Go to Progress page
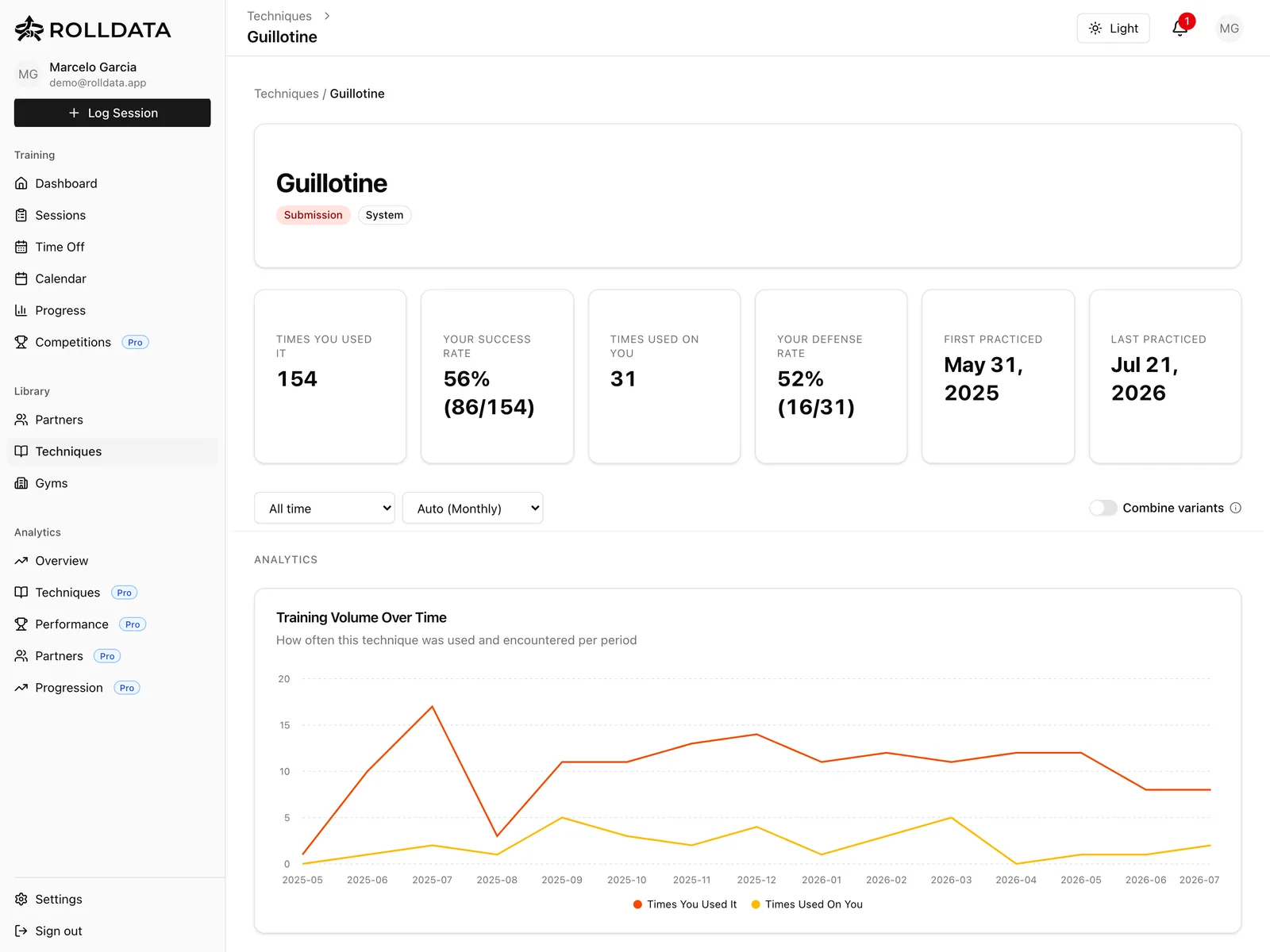This screenshot has height=952, width=1270. pyautogui.click(x=112, y=310)
